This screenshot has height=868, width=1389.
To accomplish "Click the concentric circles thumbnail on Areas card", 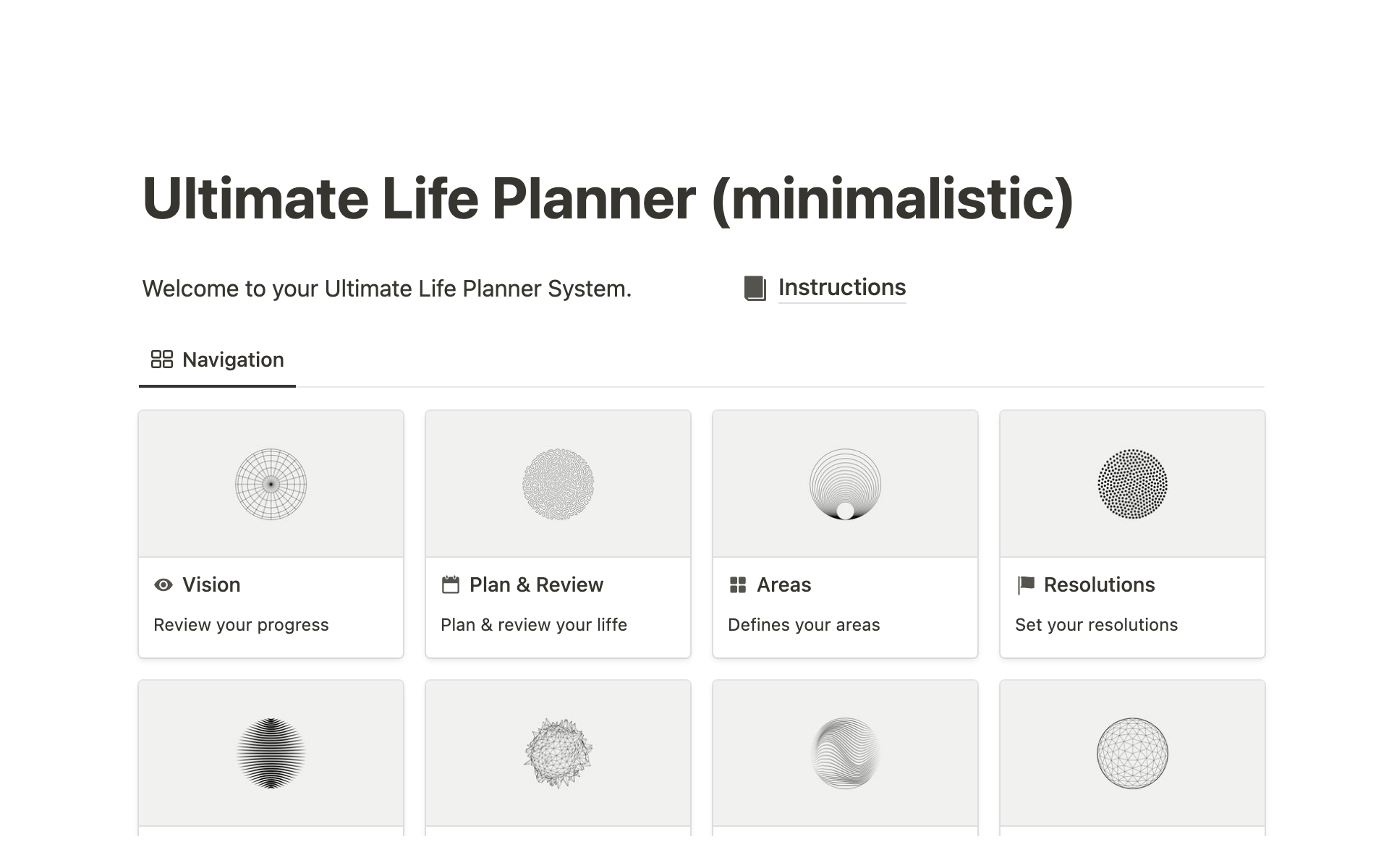I will pos(844,483).
